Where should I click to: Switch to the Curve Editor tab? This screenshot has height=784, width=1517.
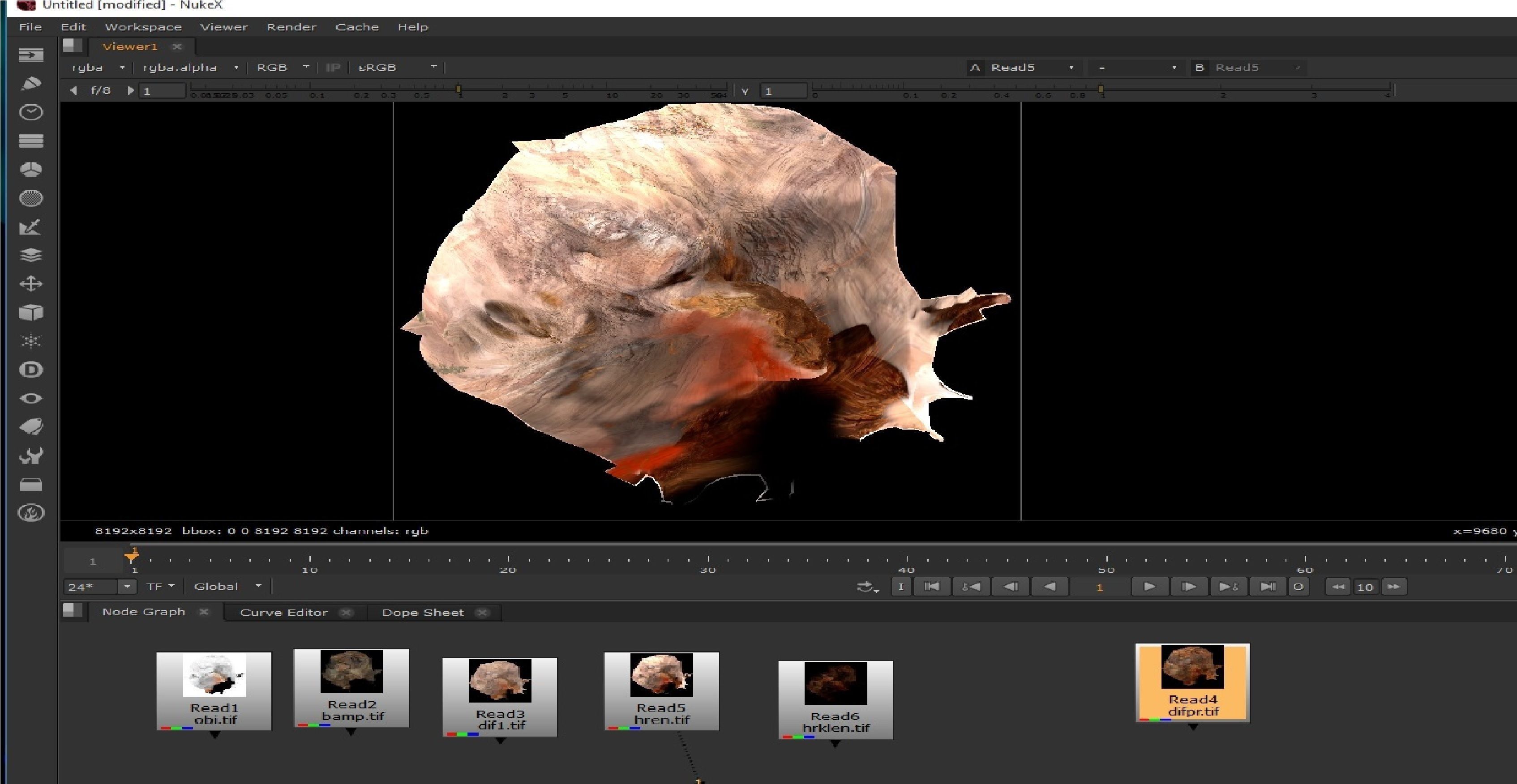point(283,613)
